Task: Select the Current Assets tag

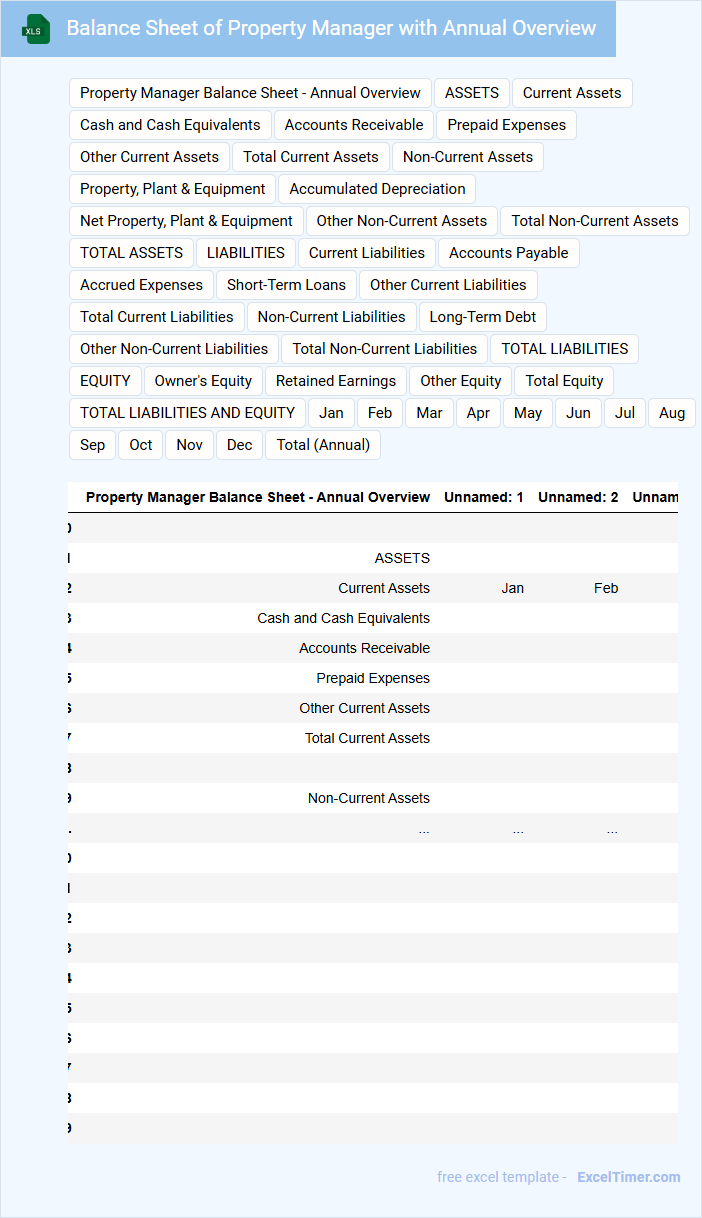Action: (x=572, y=93)
